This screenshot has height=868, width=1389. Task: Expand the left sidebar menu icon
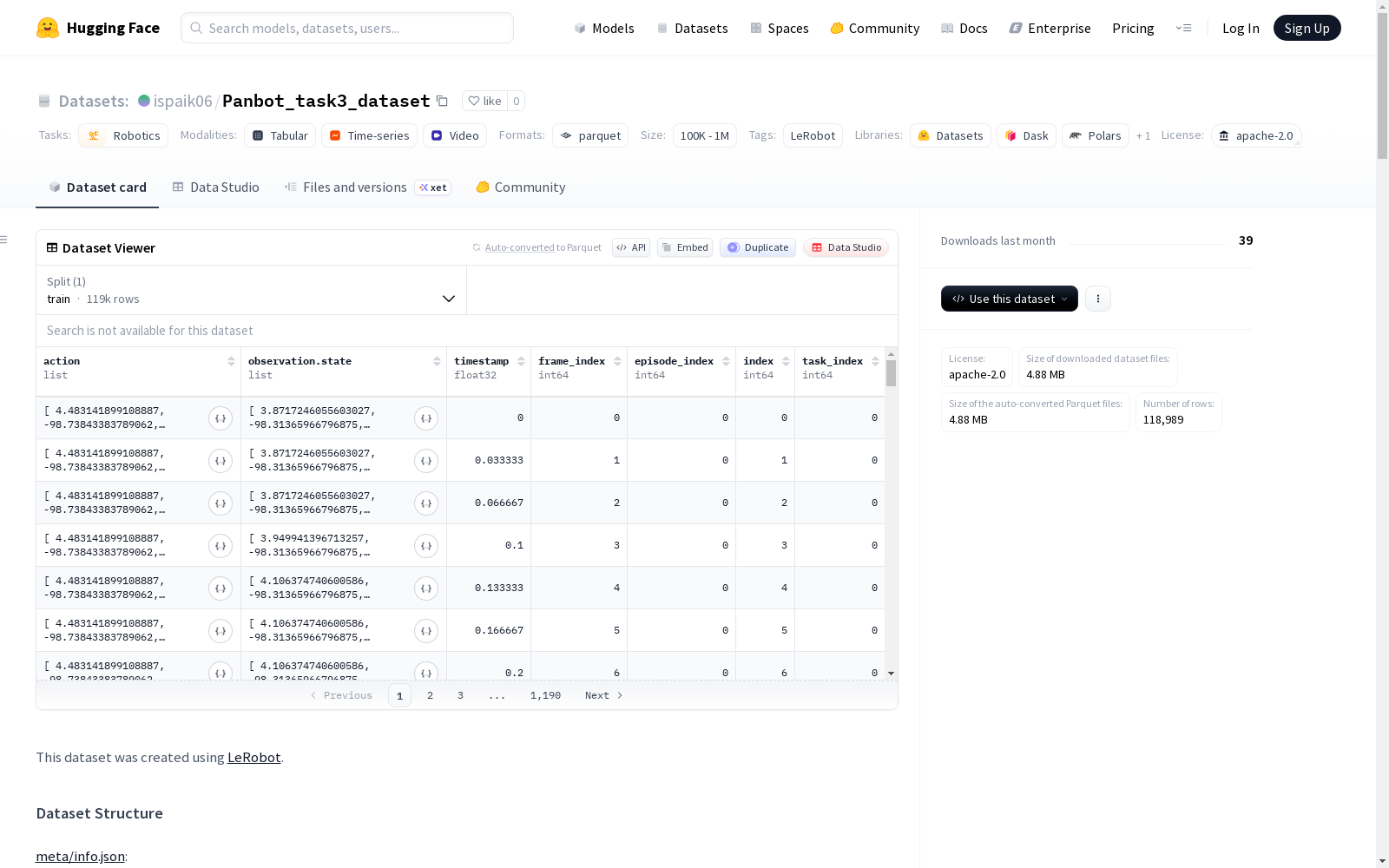[4, 240]
